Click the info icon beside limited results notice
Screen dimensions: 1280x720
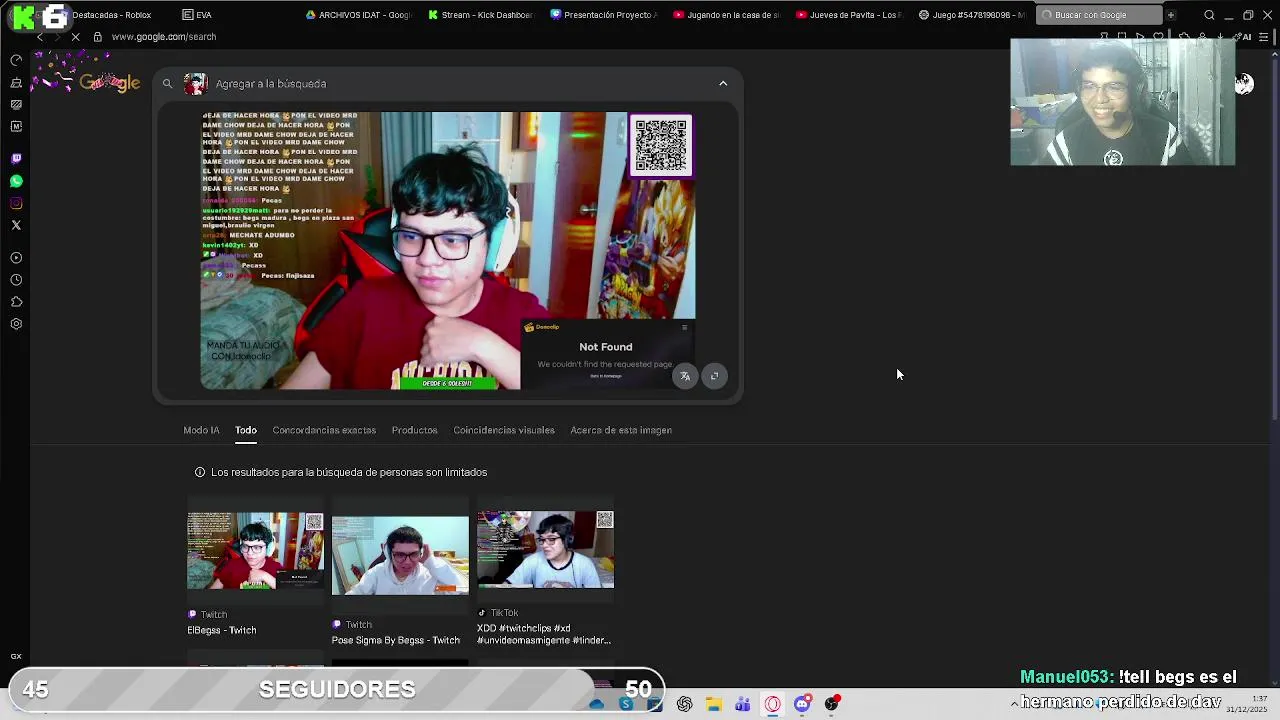tap(200, 472)
